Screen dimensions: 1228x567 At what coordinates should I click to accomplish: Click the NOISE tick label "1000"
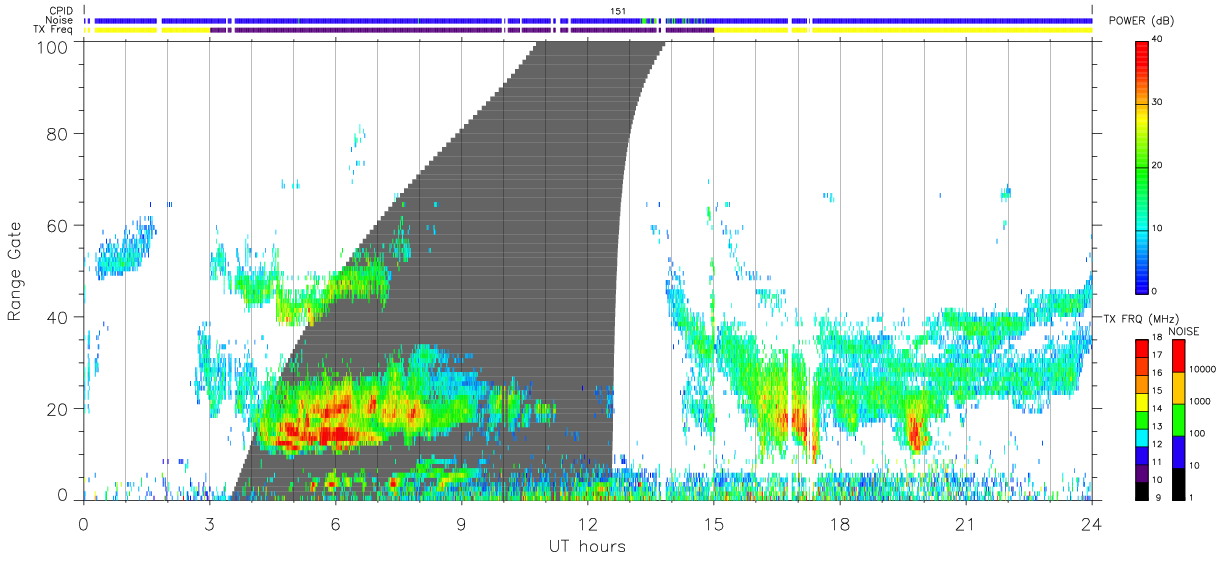(1199, 401)
